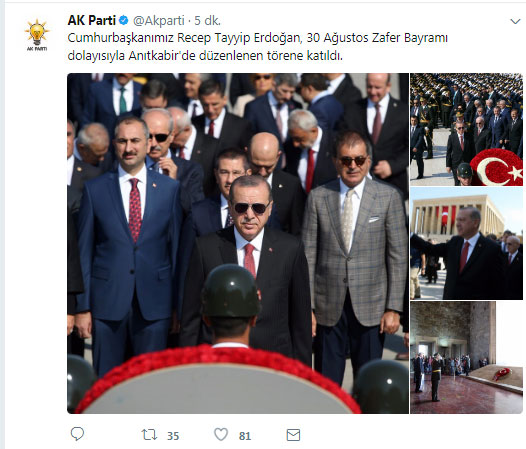This screenshot has height=449, width=526.
Task: Open the AK Parti light bulb avatar
Action: (x=37, y=35)
